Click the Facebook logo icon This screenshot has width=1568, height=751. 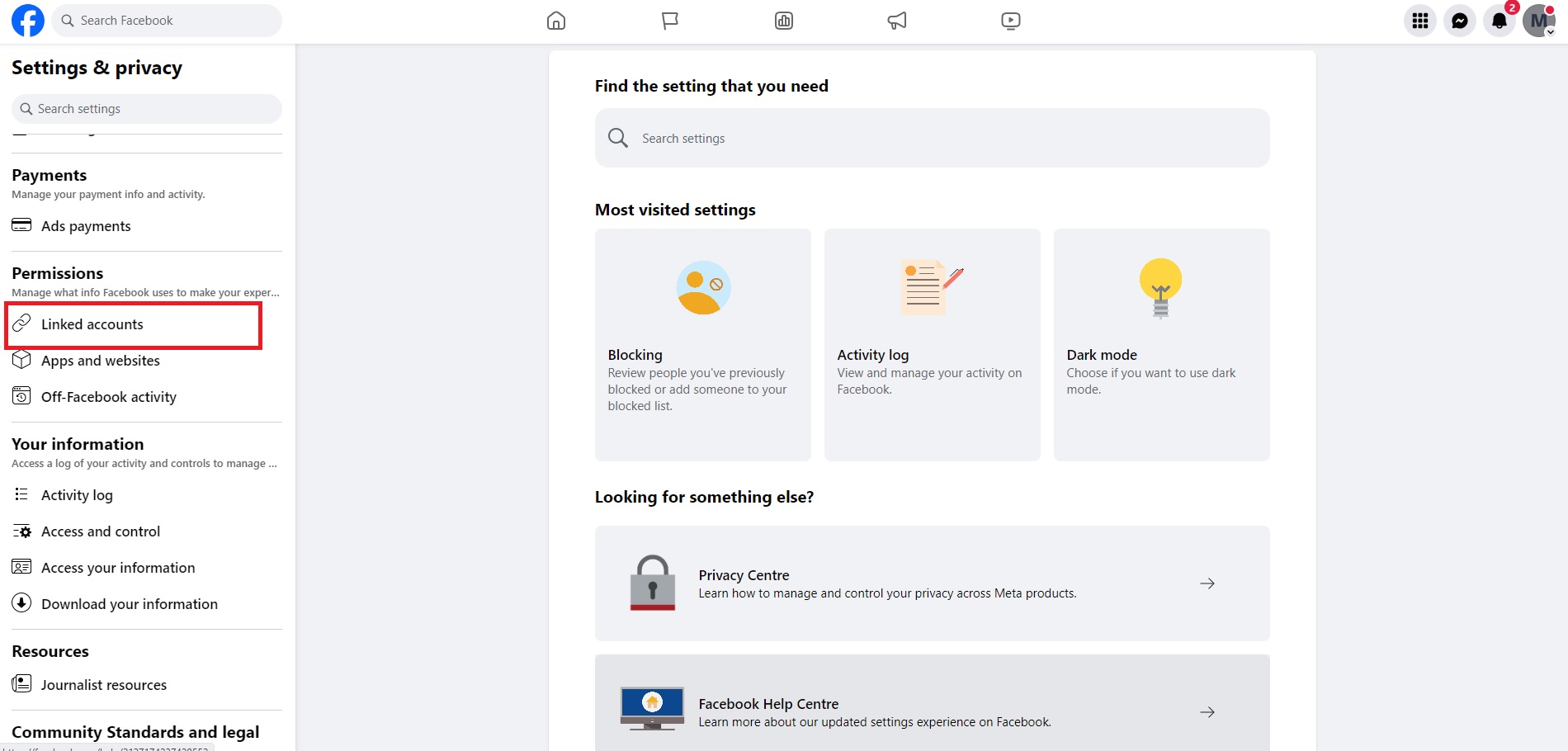[28, 21]
